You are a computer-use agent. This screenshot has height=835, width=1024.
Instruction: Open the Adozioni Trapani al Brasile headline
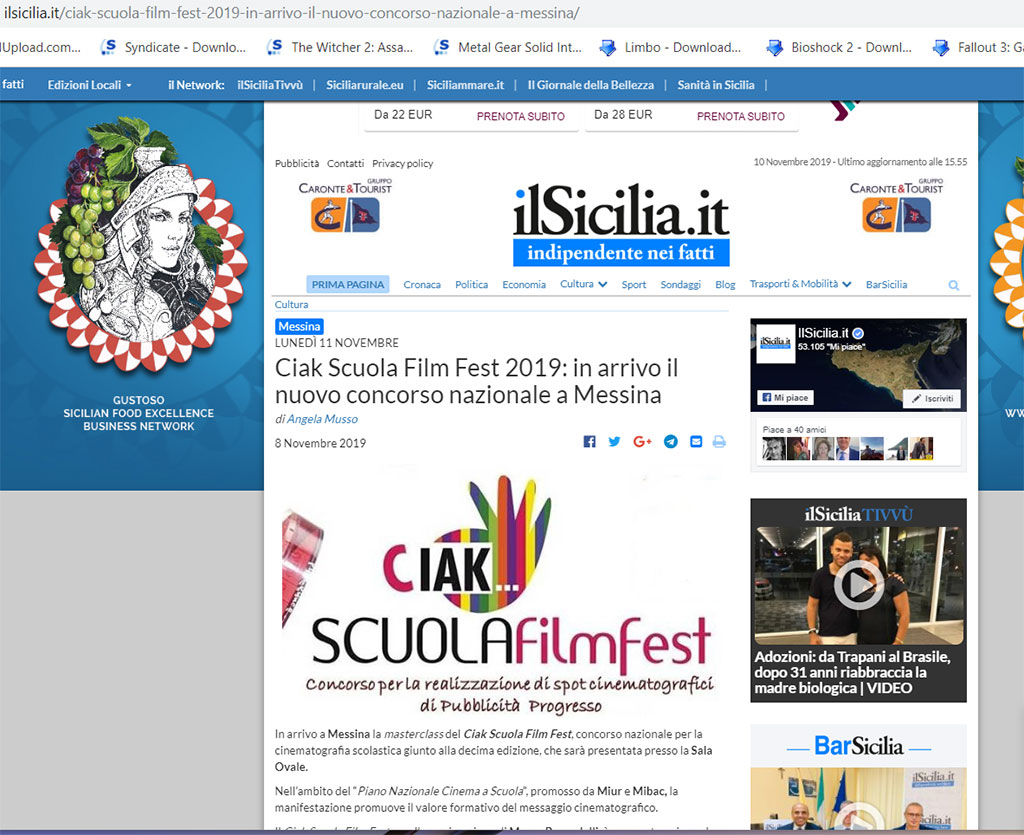(x=852, y=672)
